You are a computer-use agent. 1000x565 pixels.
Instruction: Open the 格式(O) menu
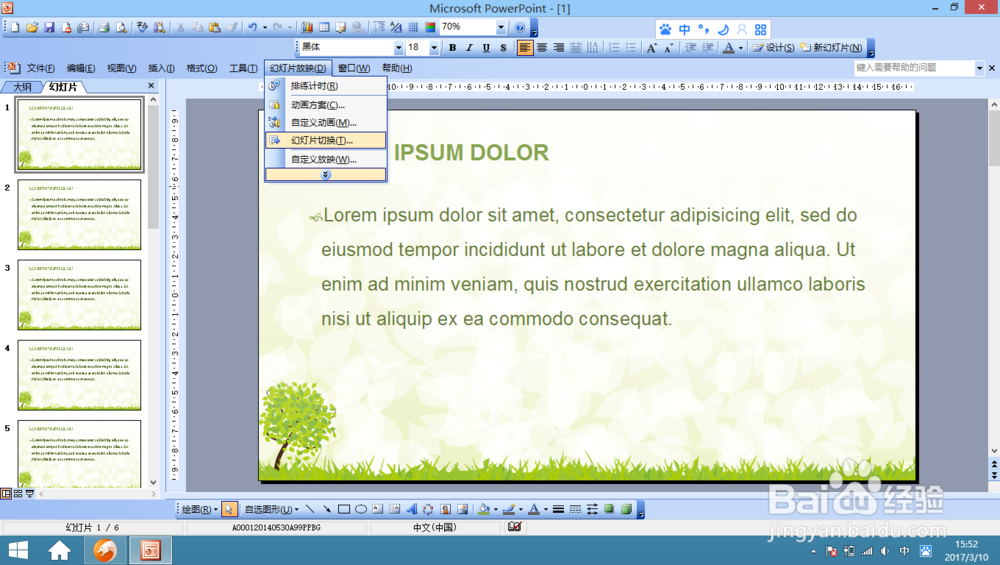pyautogui.click(x=202, y=68)
